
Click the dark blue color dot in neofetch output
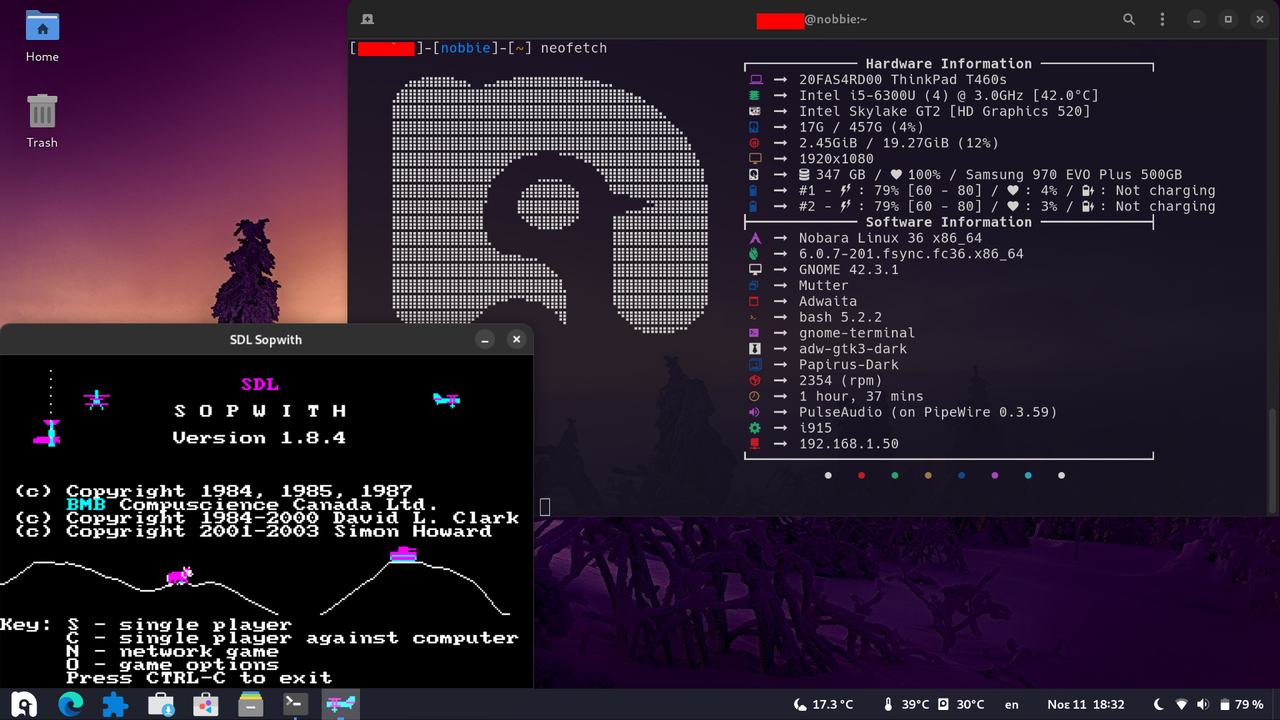coord(961,476)
